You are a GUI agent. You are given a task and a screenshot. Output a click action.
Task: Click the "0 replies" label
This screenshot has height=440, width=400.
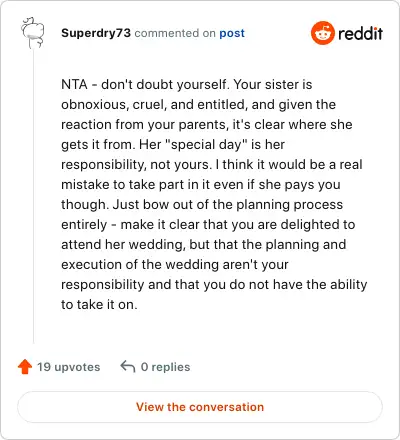(165, 367)
